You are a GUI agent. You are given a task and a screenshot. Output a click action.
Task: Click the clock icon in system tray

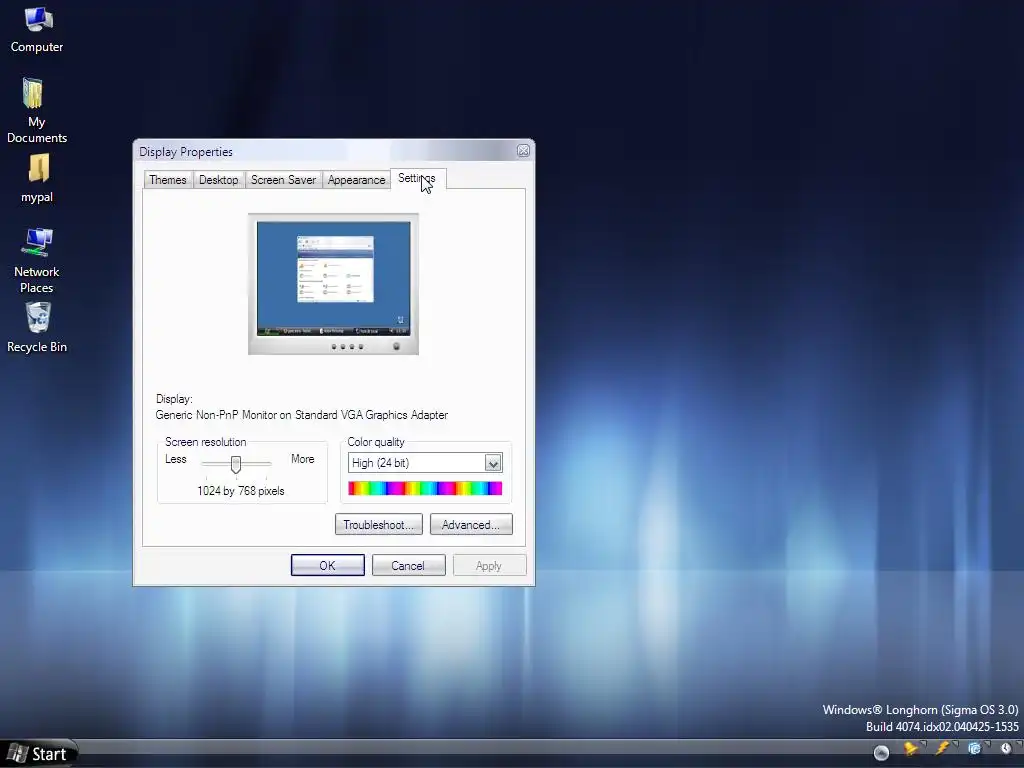1006,748
